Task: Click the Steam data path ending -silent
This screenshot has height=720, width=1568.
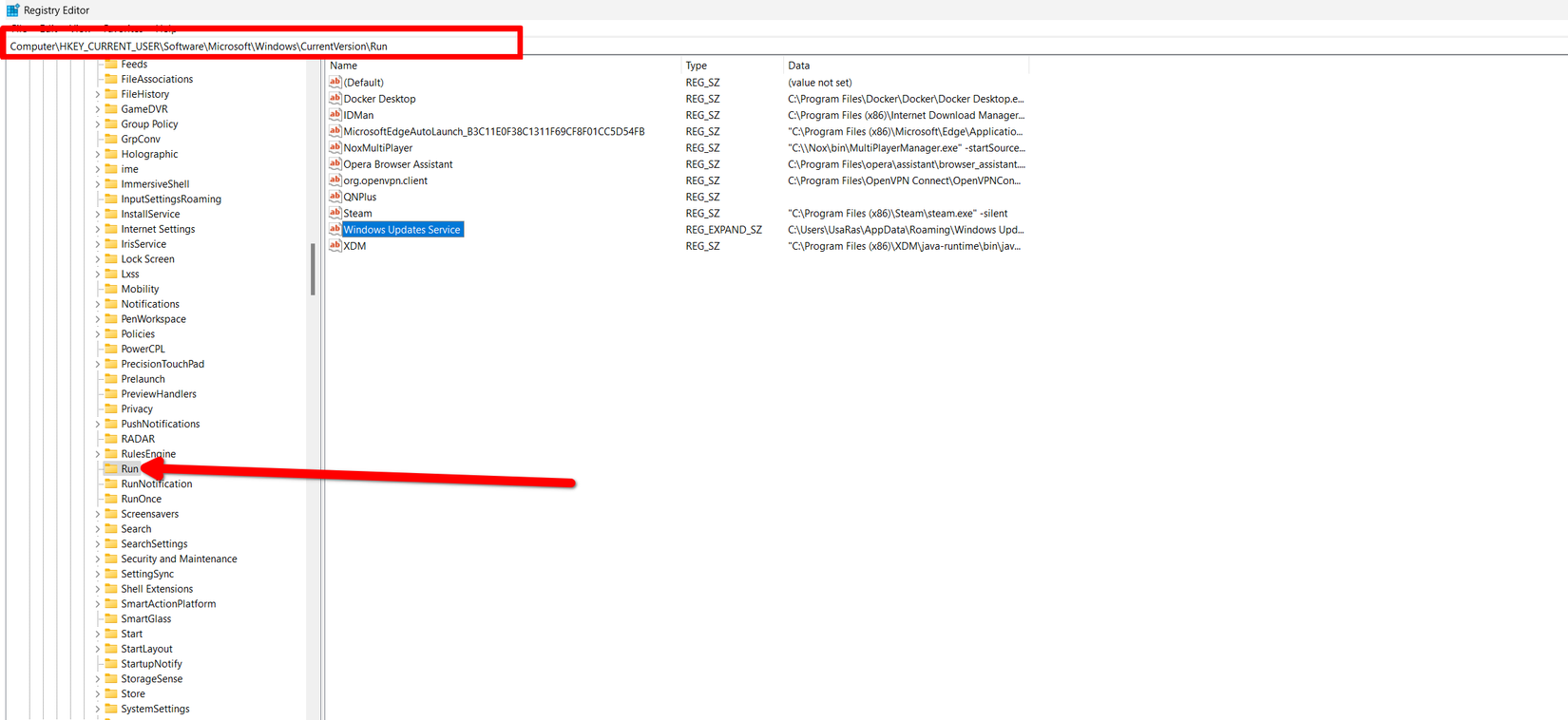Action: point(897,214)
